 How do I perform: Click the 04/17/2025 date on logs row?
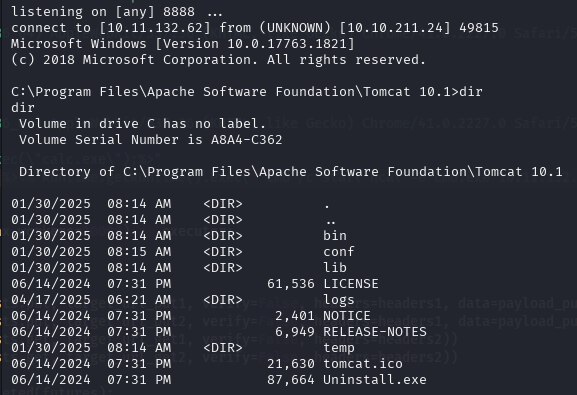point(51,300)
